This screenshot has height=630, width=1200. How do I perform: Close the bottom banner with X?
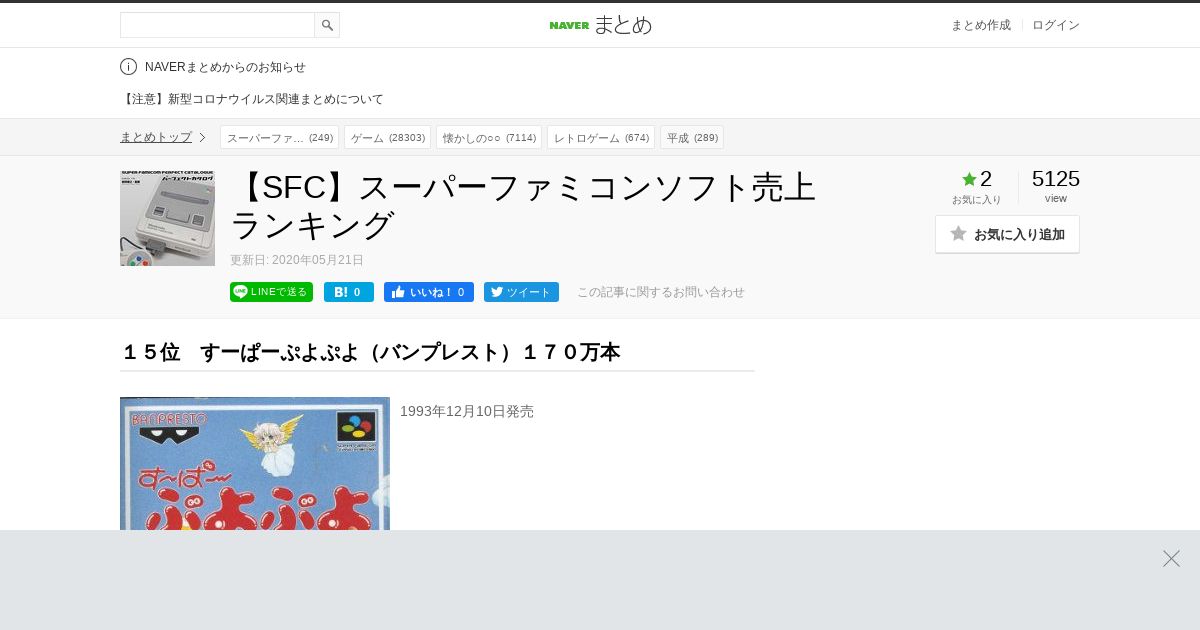coord(1171,559)
